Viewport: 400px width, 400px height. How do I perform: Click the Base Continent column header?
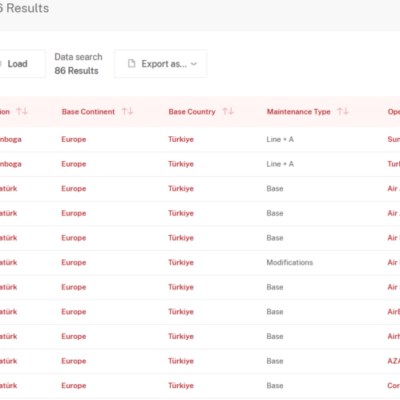point(88,112)
